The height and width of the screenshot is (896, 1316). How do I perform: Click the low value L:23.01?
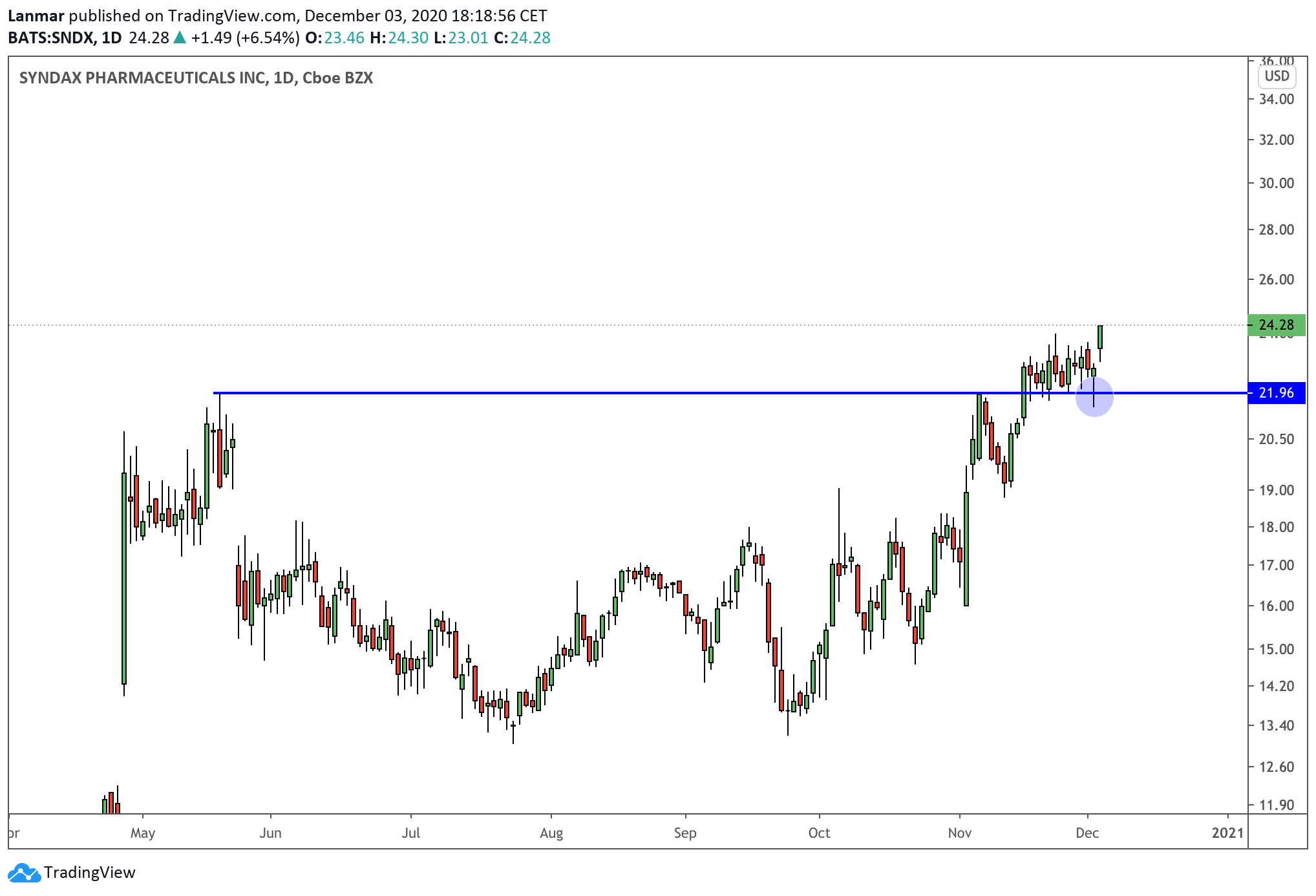click(x=461, y=37)
